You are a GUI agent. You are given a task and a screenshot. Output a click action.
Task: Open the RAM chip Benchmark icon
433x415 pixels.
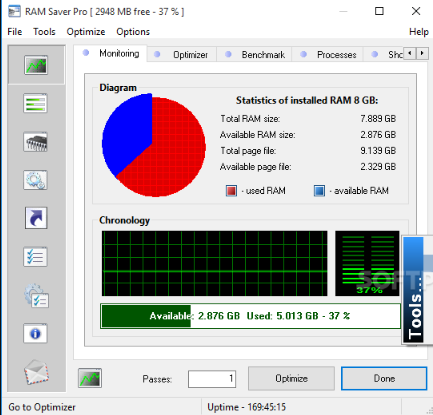[36, 142]
